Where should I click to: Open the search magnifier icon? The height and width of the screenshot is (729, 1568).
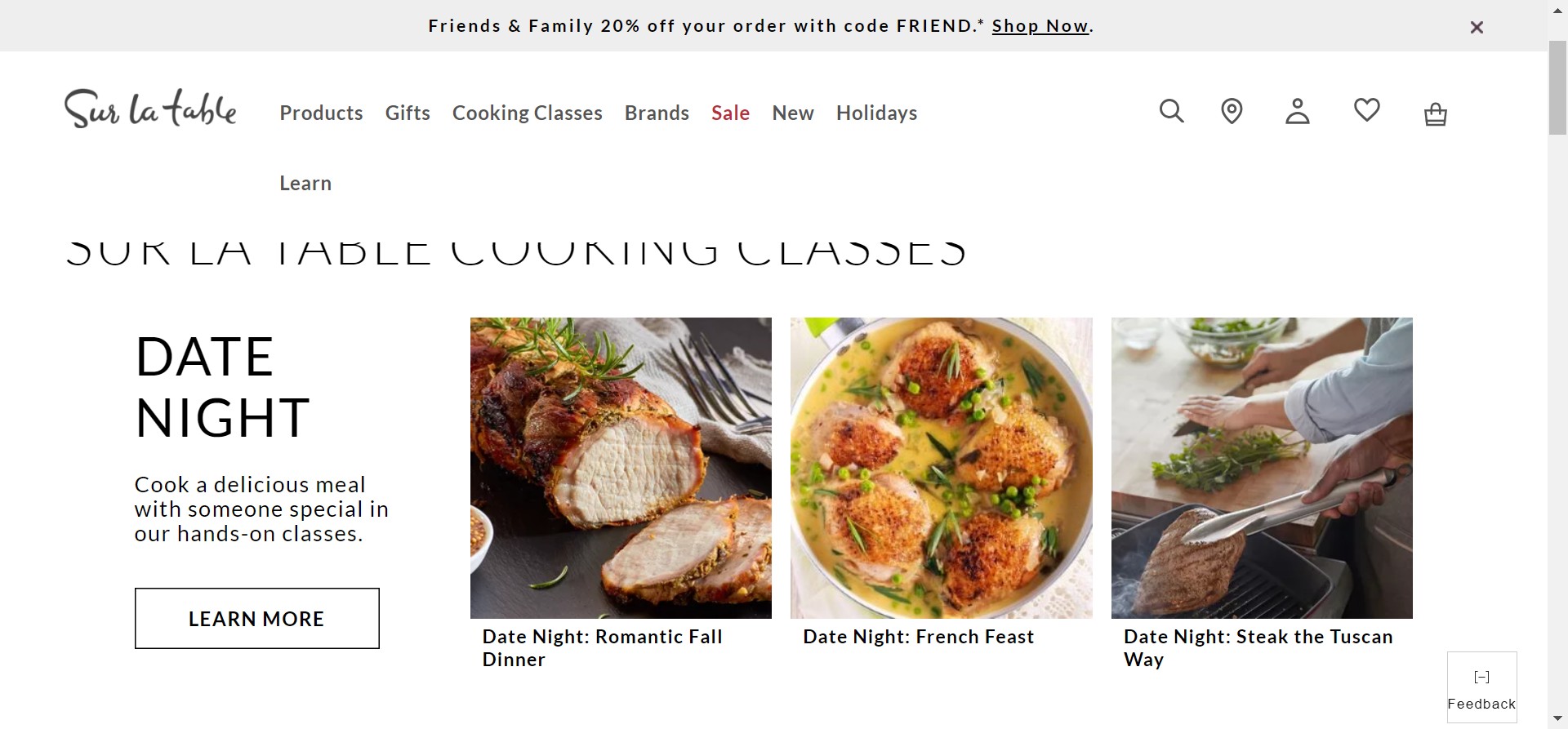1171,111
